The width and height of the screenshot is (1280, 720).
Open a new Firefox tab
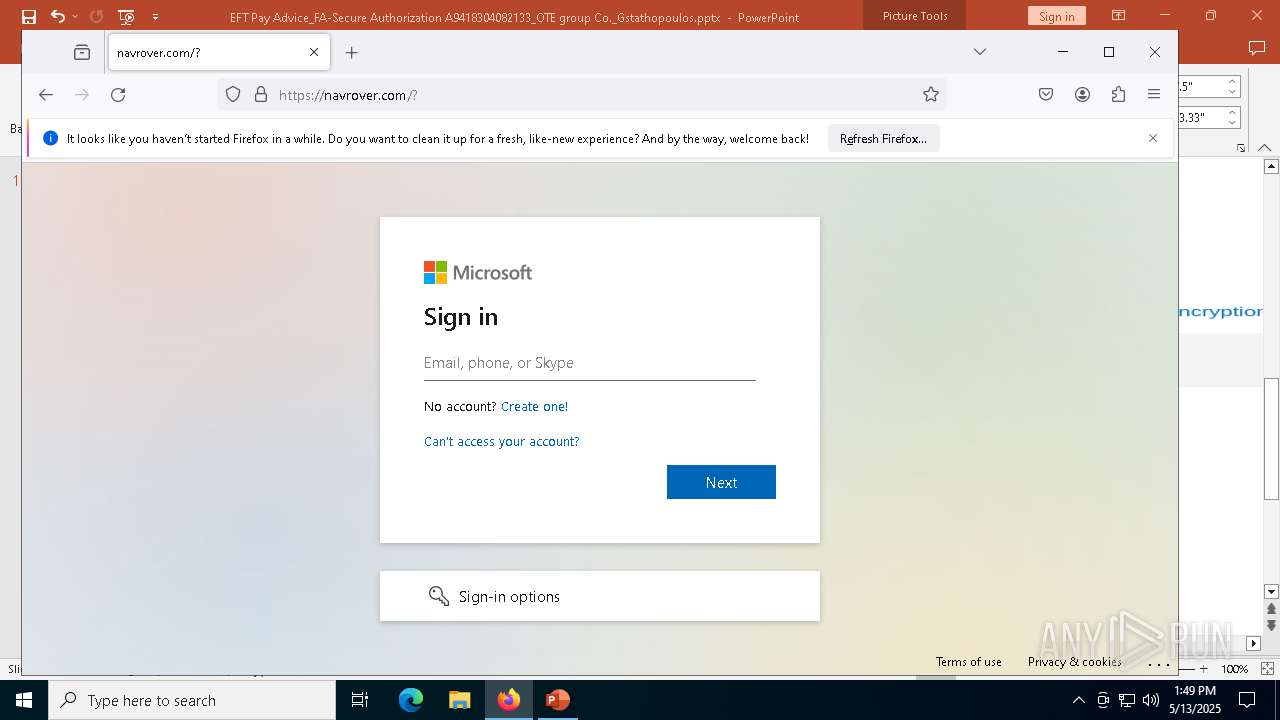[x=351, y=52]
